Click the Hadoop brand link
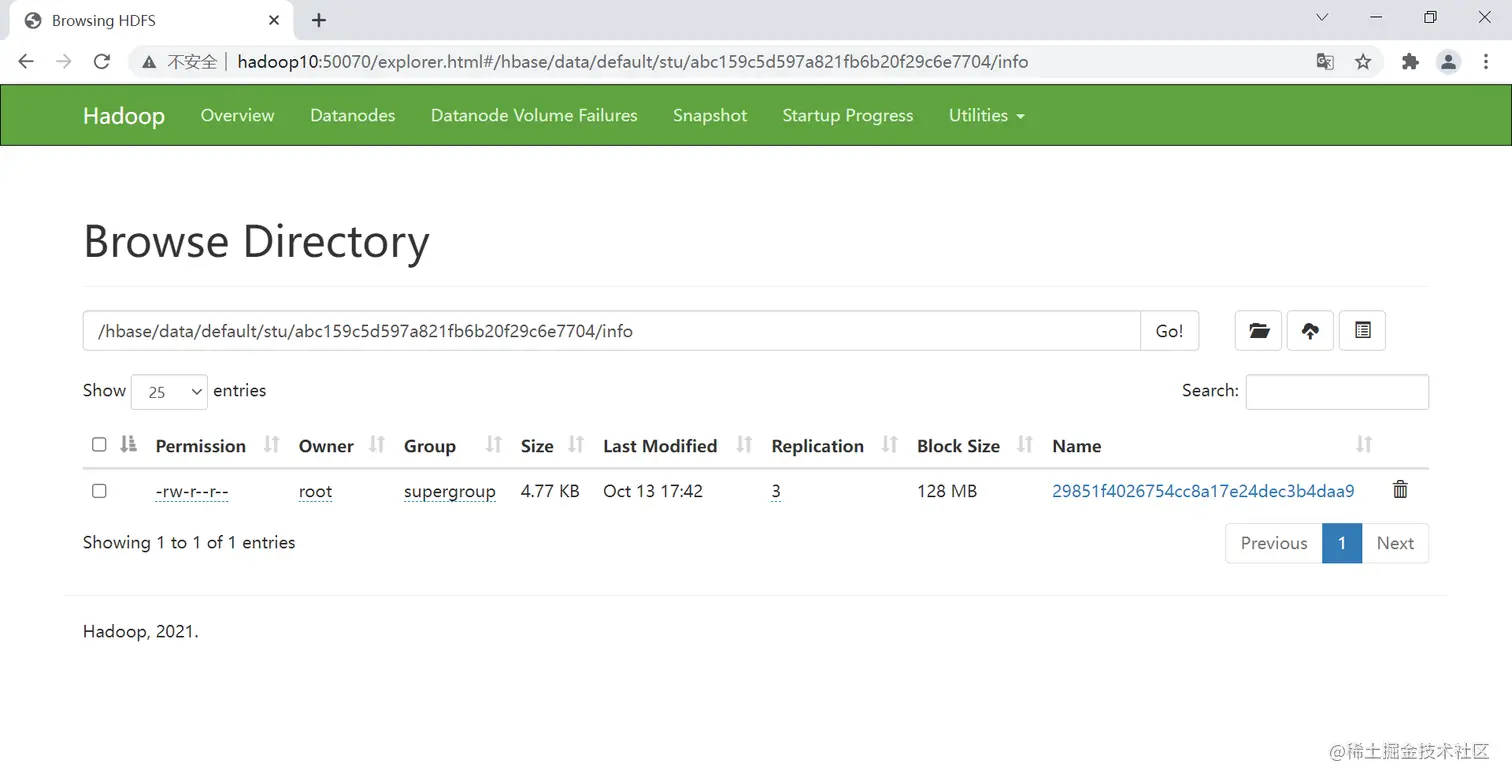 124,116
